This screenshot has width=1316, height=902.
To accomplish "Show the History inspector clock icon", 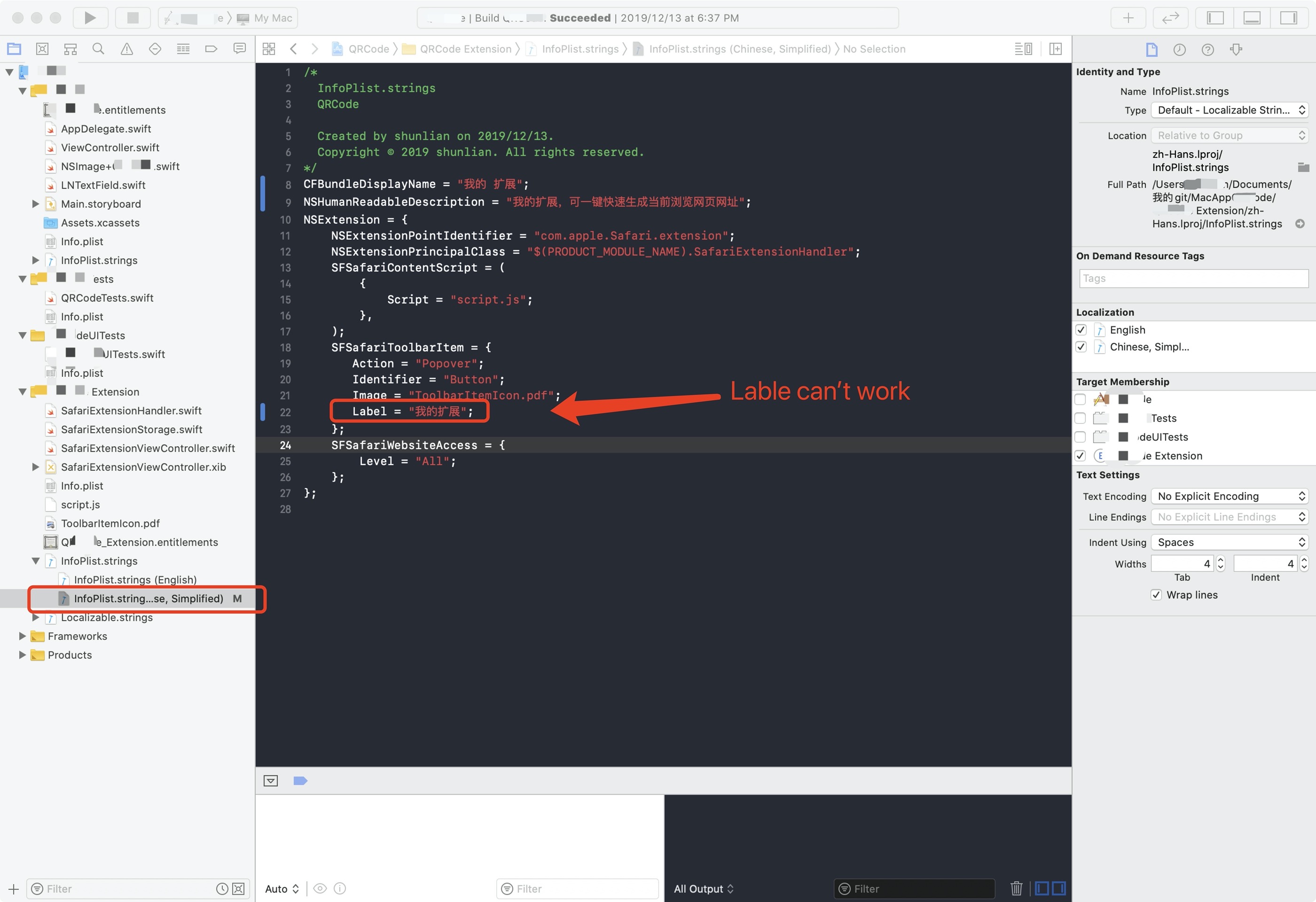I will (x=1180, y=50).
